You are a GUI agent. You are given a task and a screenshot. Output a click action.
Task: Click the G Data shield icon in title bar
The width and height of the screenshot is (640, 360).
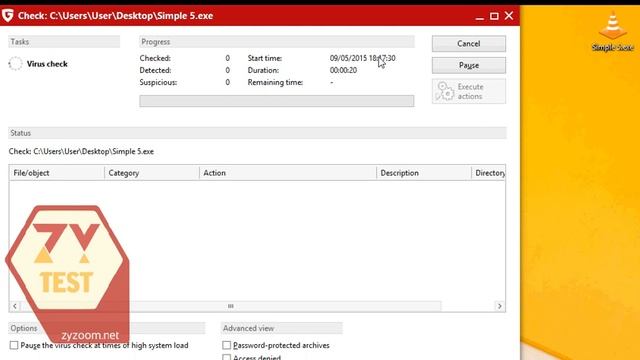tap(8, 15)
